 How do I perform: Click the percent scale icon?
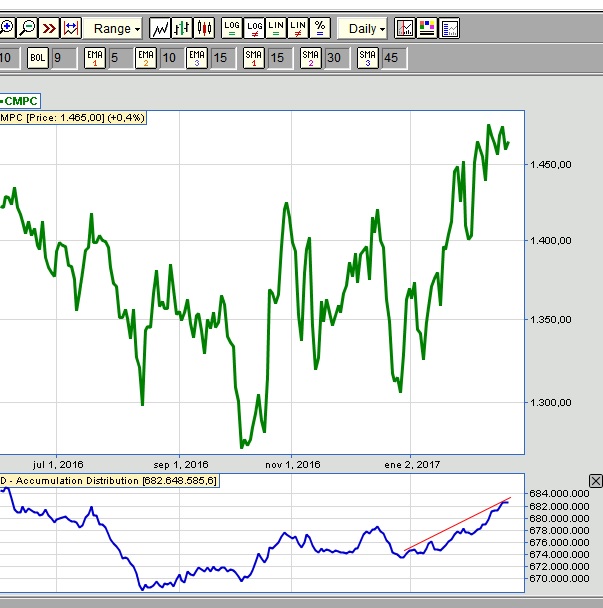click(x=320, y=28)
